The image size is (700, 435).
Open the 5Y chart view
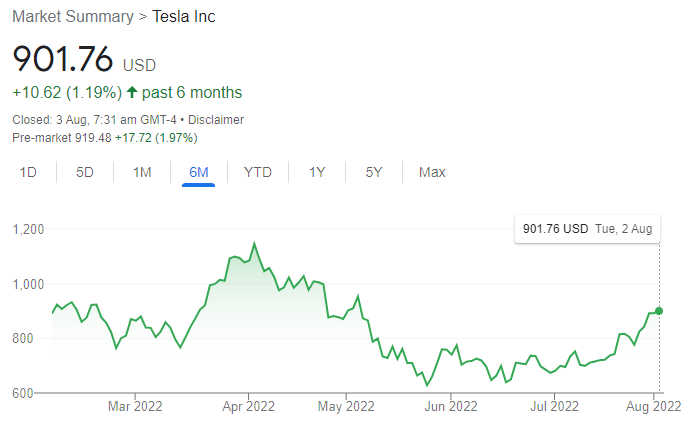[x=374, y=172]
